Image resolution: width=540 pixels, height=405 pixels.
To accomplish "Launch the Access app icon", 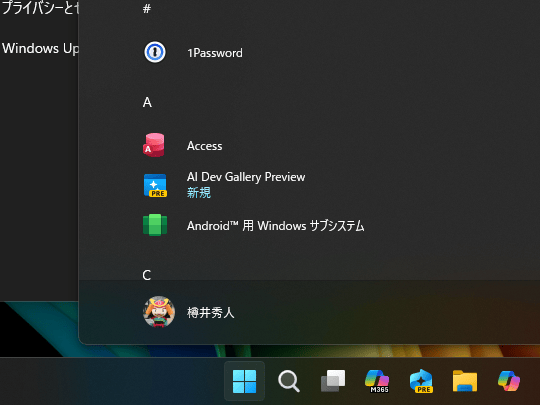I will [x=154, y=145].
